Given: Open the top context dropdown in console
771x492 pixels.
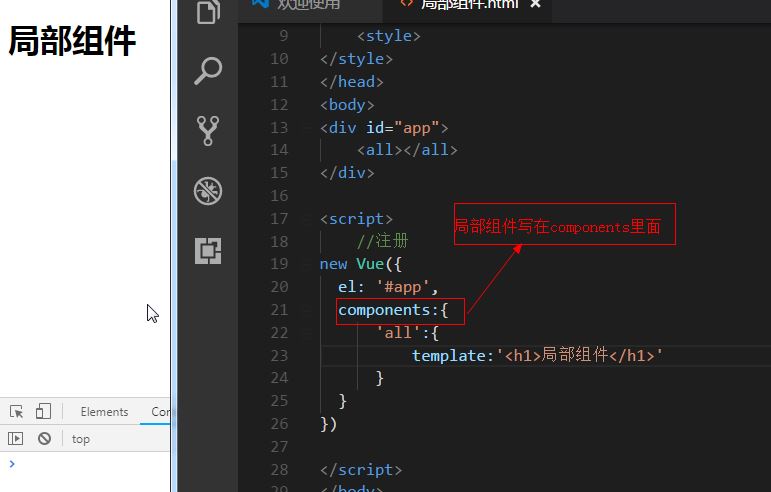Looking at the screenshot, I should [x=81, y=439].
